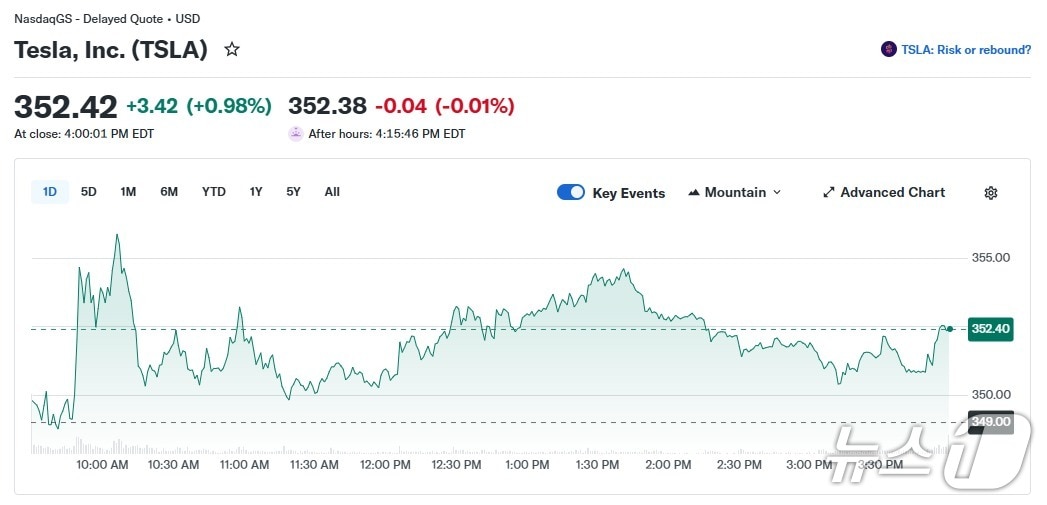Click the after hours moon icon
Image resolution: width=1047 pixels, height=505 pixels.
[x=296, y=133]
